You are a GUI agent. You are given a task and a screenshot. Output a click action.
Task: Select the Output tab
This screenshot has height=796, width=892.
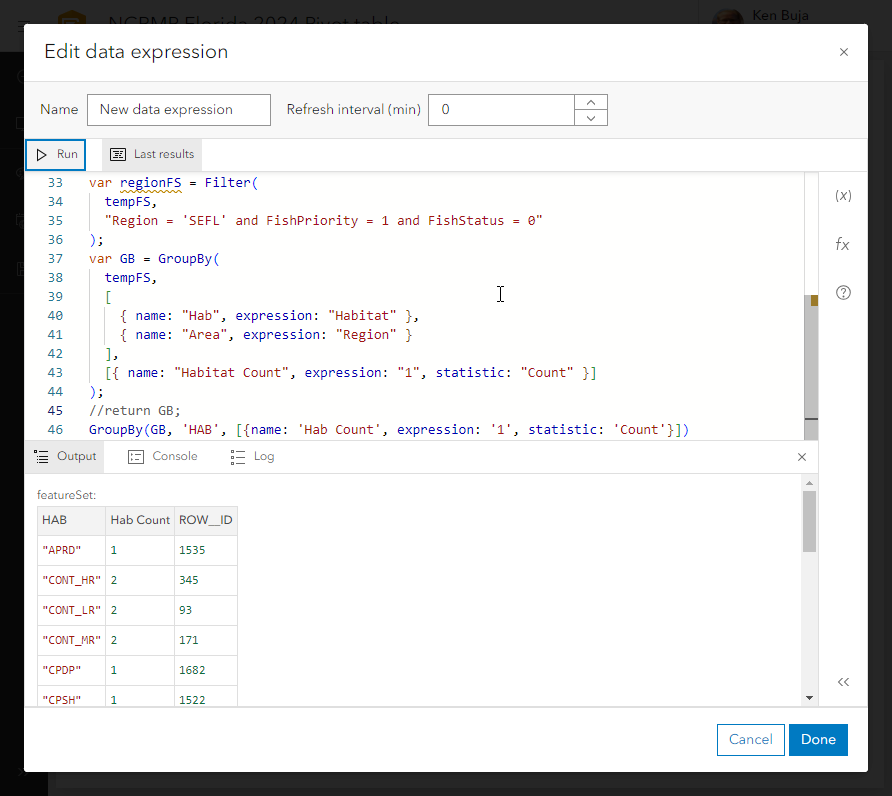64,456
